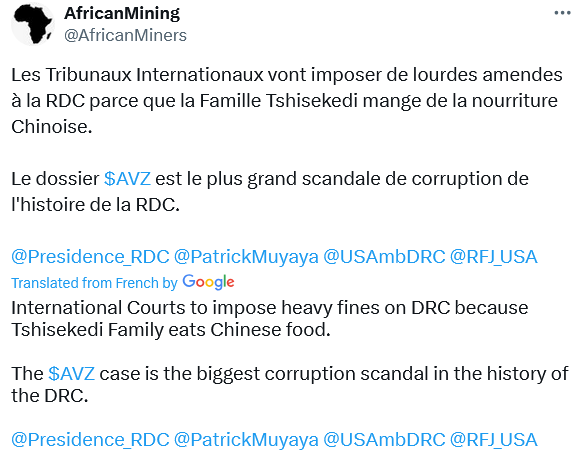The image size is (578, 462).
Task: Open @RFJ_USA mention in original tweet
Action: [x=494, y=257]
